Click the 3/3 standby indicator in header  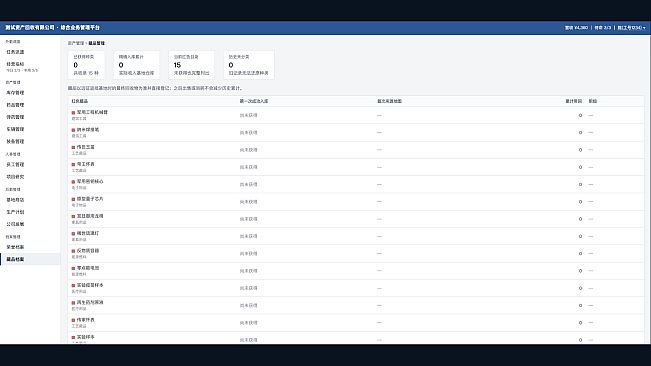point(603,28)
